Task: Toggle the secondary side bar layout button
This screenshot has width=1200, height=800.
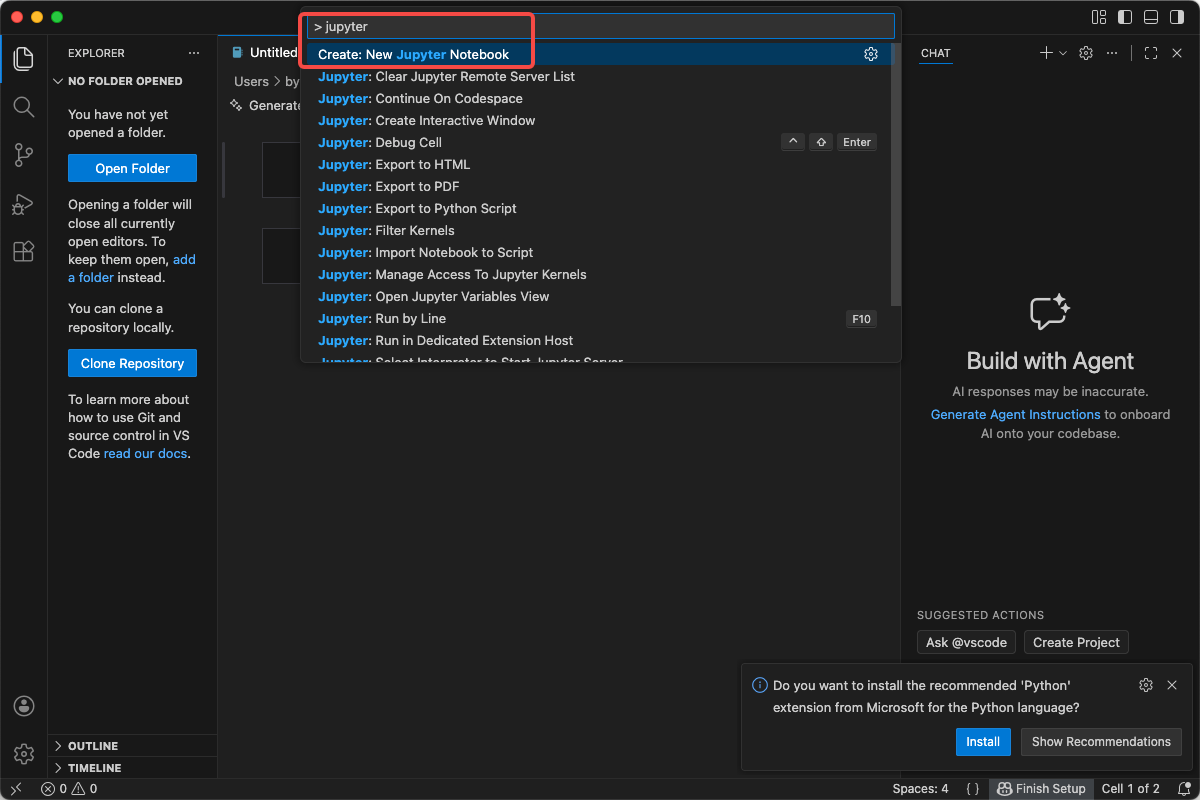Action: 1177,17
